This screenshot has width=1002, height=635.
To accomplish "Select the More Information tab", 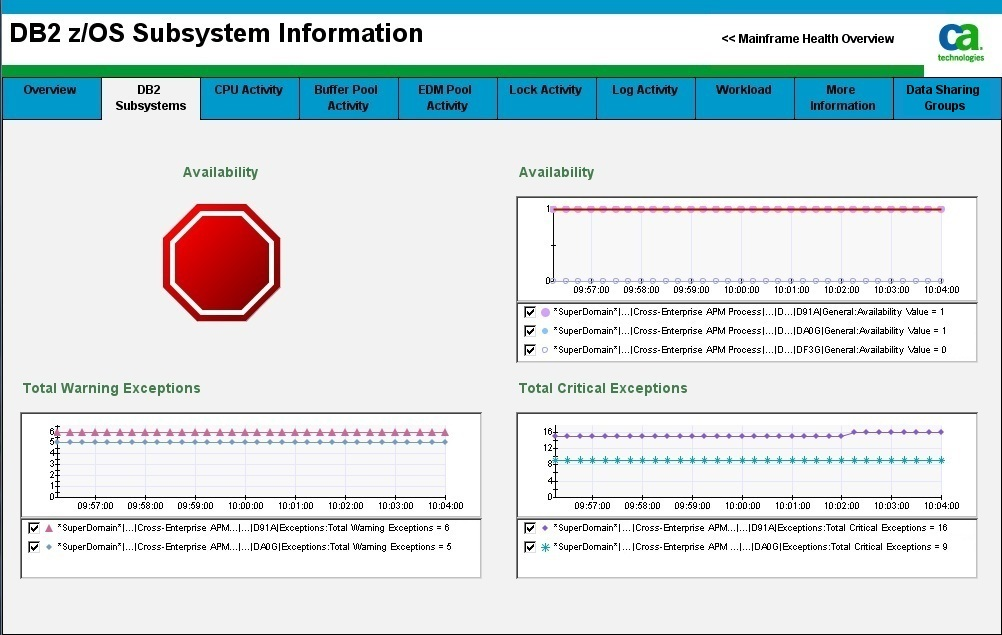I will coord(844,98).
